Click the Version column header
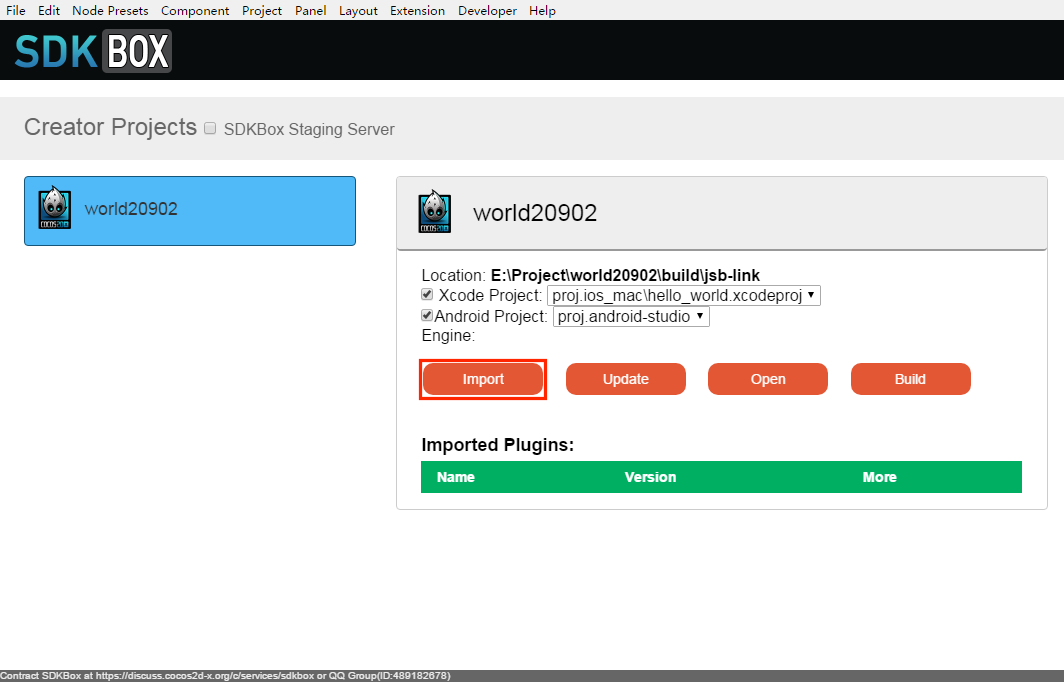The height and width of the screenshot is (682, 1064). (650, 477)
